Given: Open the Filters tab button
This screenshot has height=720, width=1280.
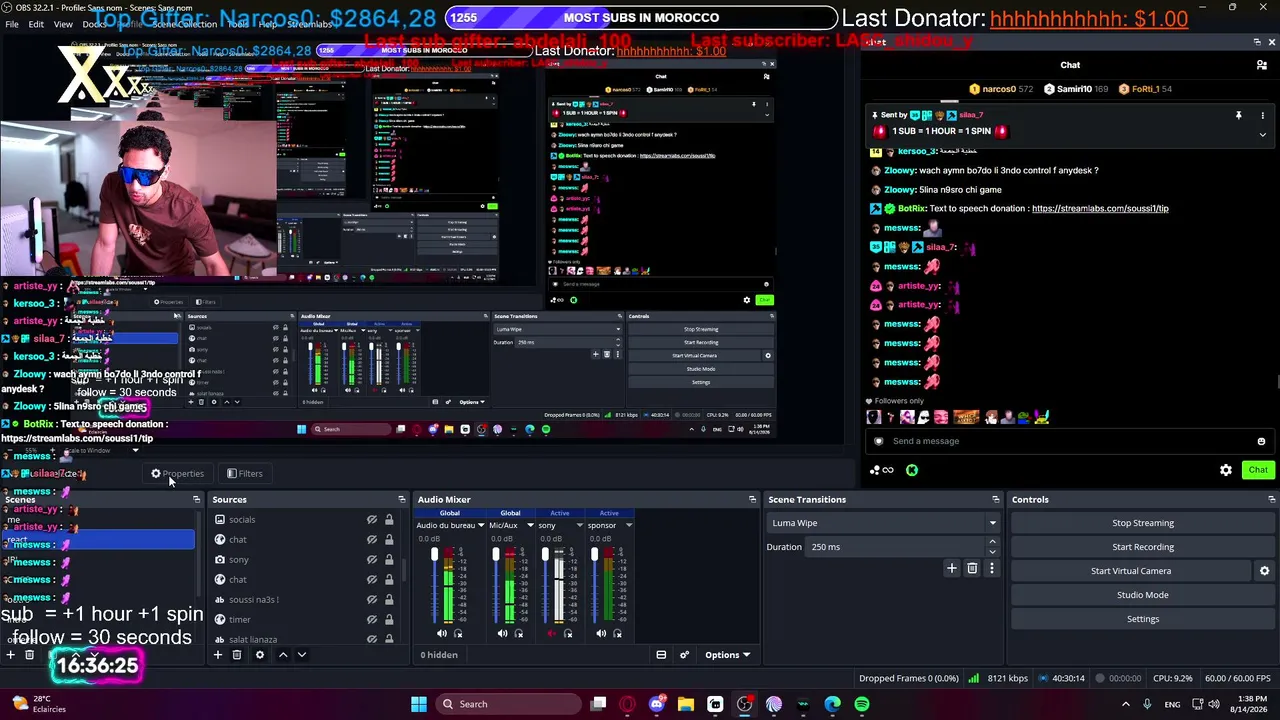Looking at the screenshot, I should (x=244, y=474).
